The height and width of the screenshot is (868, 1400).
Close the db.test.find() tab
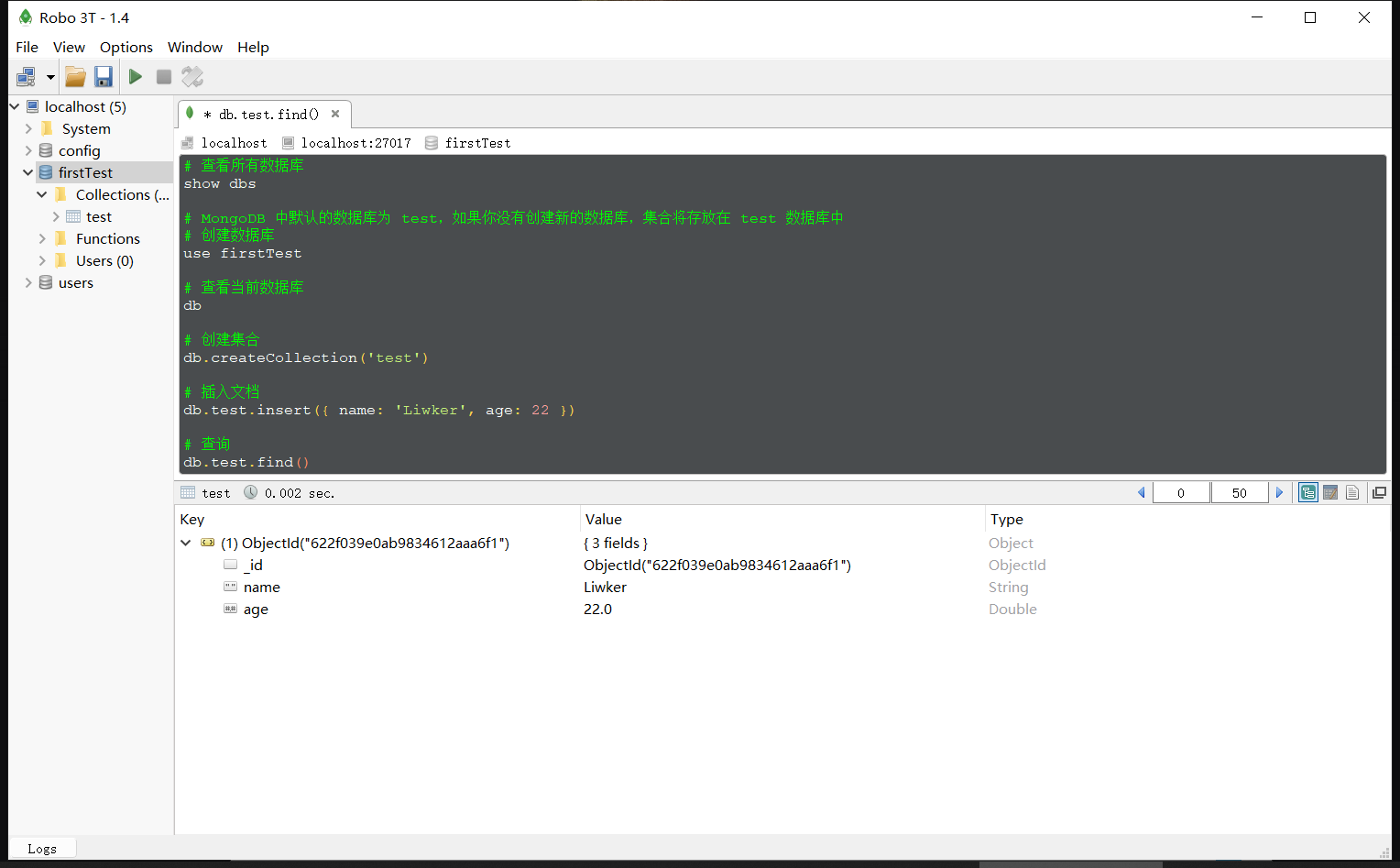[335, 114]
